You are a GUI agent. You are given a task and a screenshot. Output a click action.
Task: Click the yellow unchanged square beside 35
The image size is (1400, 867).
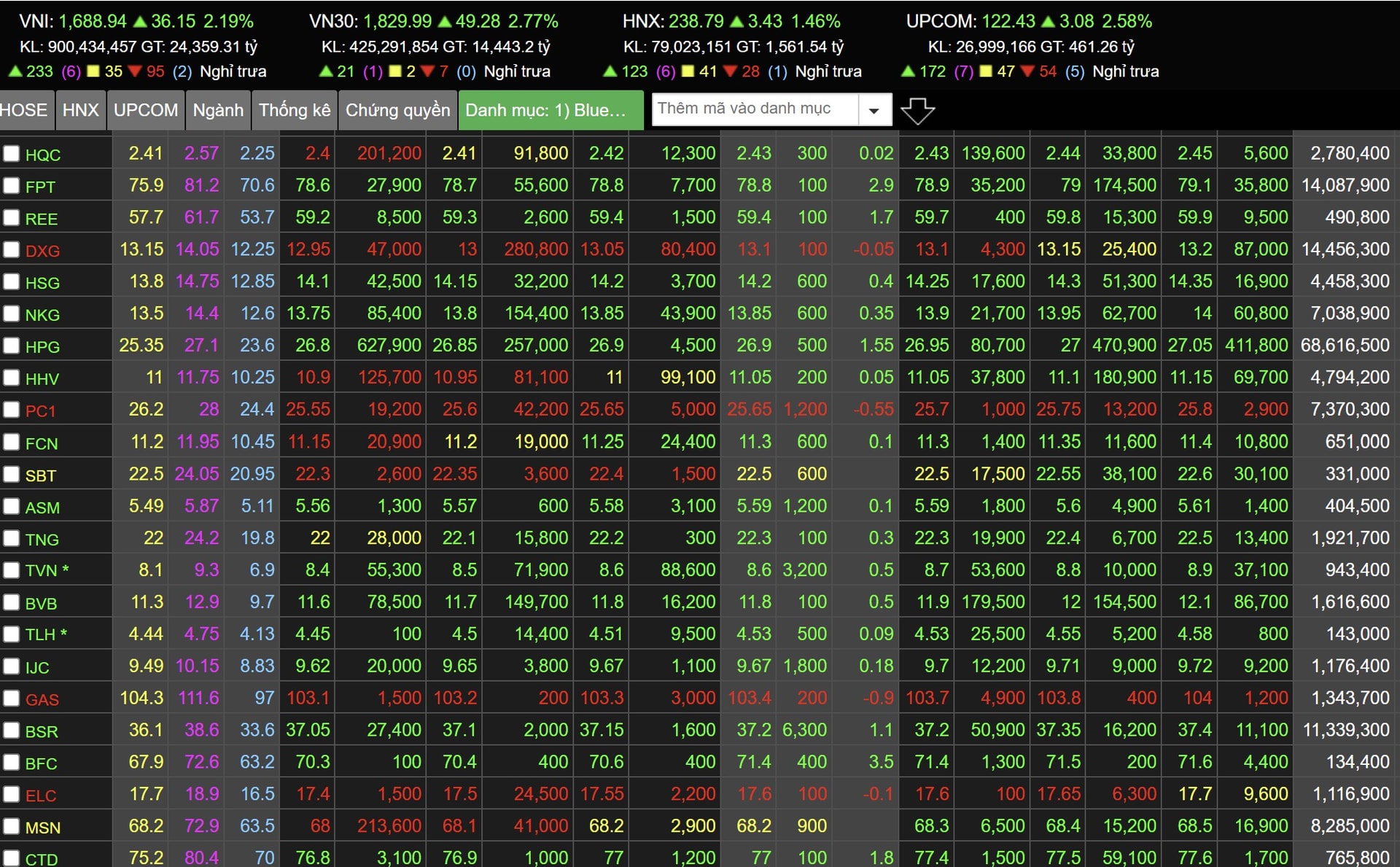click(x=93, y=71)
